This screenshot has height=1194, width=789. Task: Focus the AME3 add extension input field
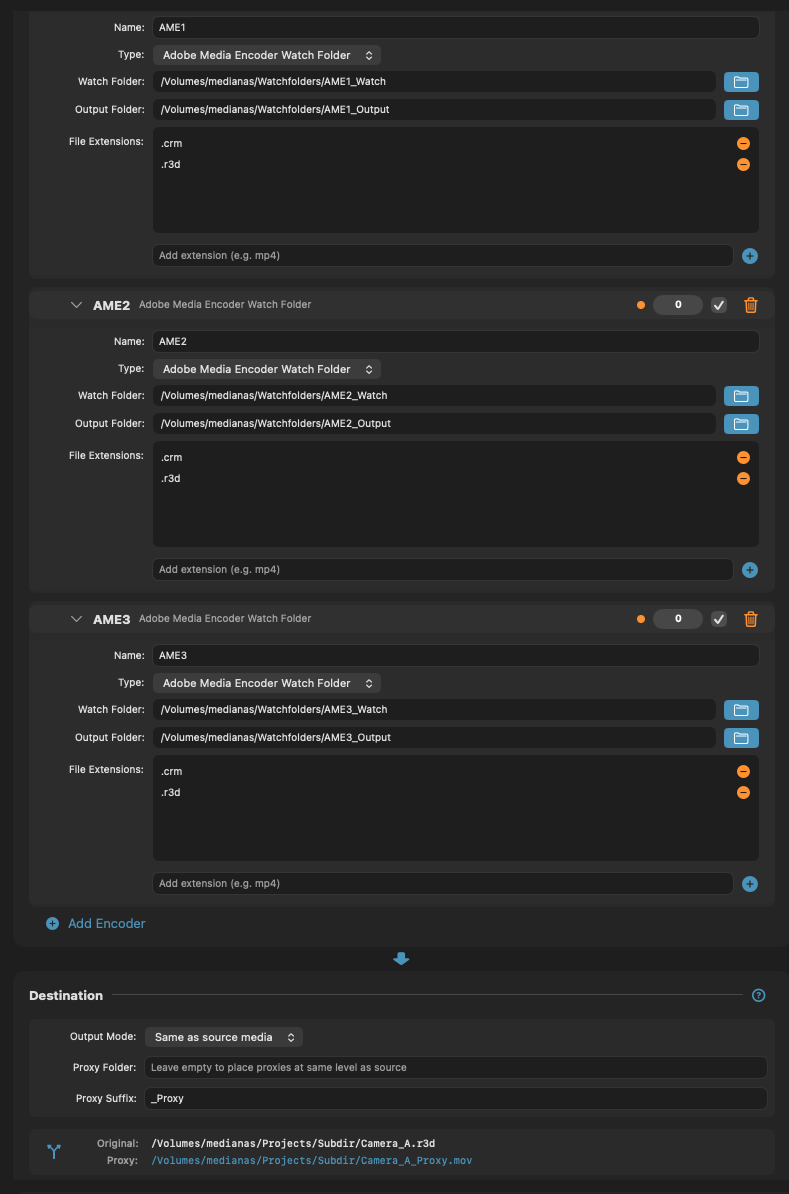point(440,883)
